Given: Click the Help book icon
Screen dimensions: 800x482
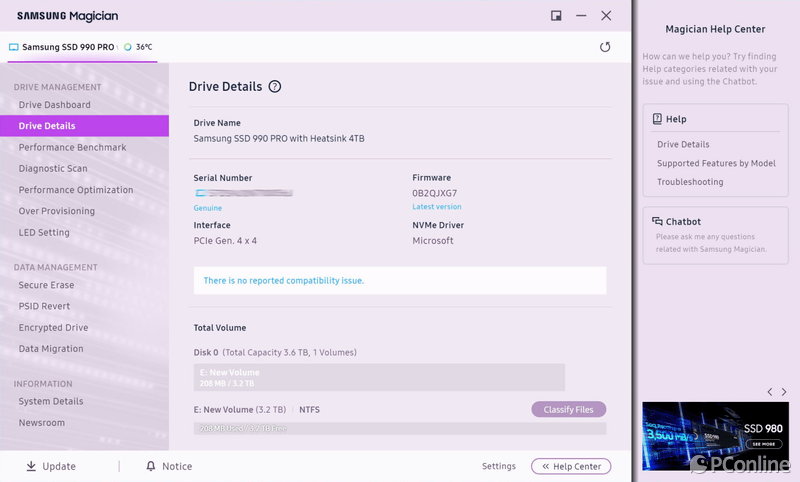Looking at the screenshot, I should click(x=657, y=119).
